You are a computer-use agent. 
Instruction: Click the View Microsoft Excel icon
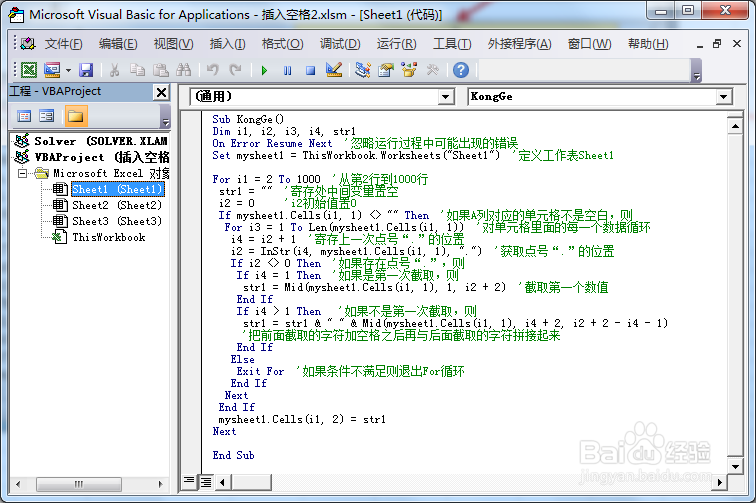coord(29,70)
